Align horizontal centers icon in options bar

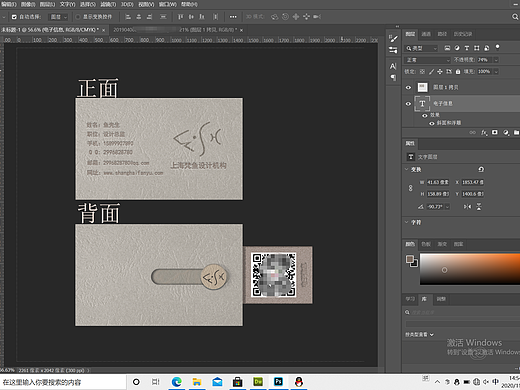pyautogui.click(x=139, y=17)
